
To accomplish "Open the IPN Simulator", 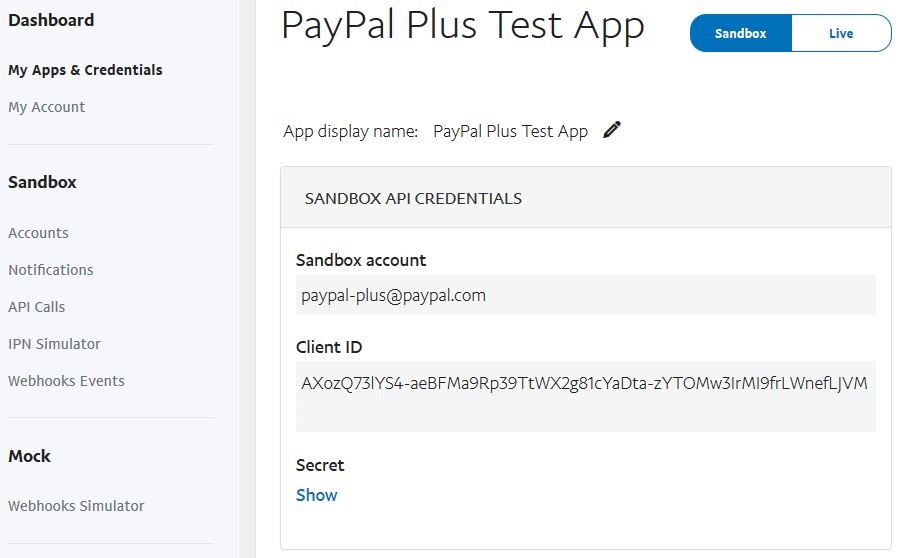I will pos(55,344).
